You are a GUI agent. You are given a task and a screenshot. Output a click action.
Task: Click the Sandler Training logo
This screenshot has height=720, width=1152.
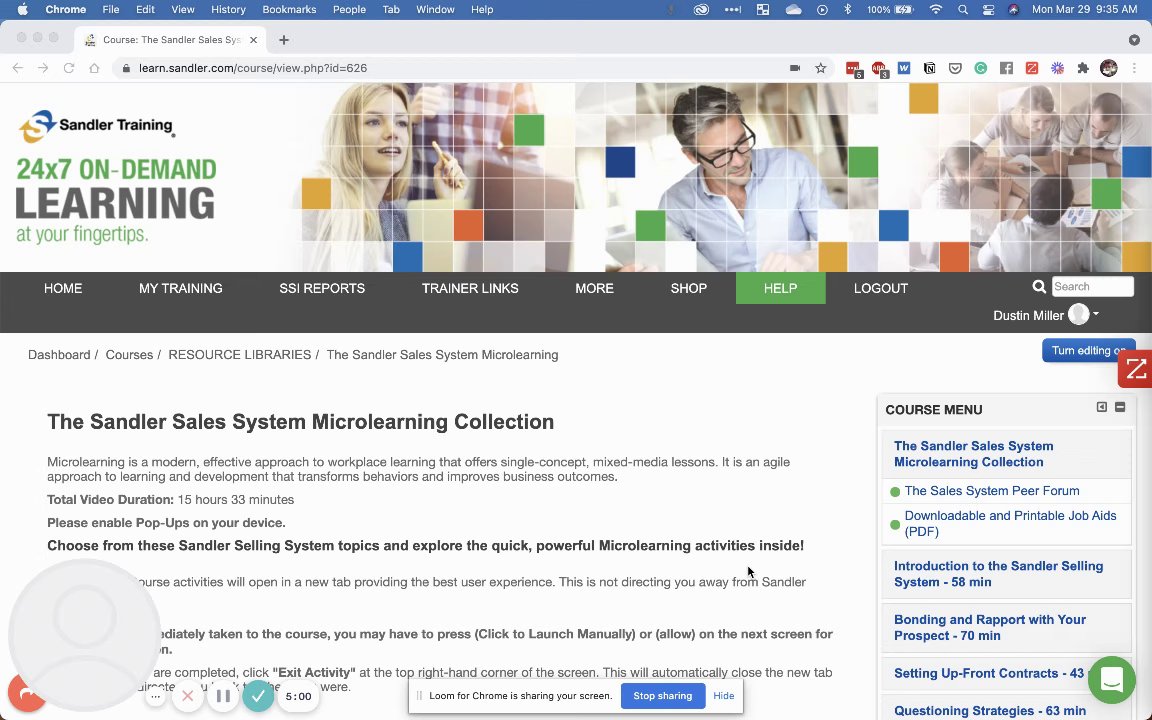[x=96, y=126]
